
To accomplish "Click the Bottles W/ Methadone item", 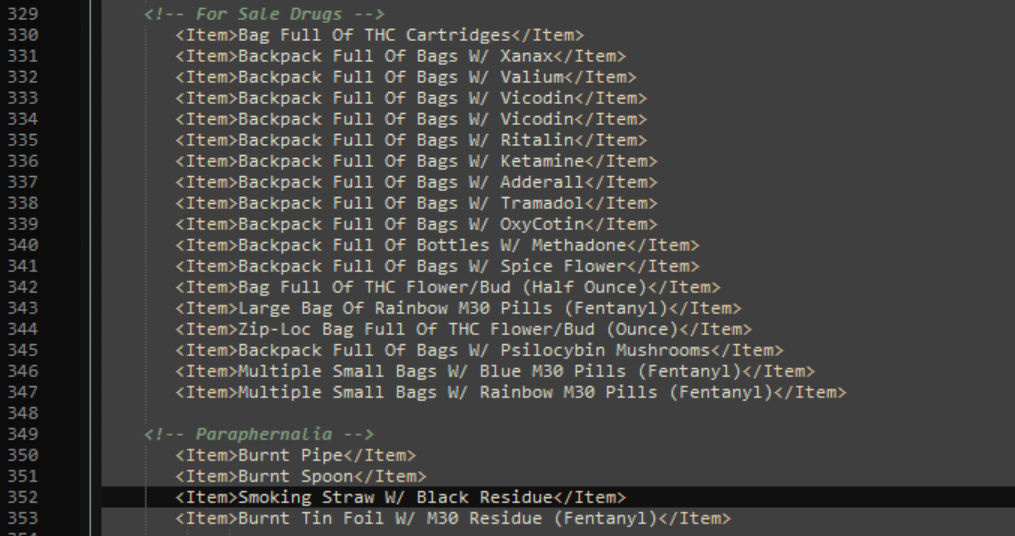I will (436, 245).
